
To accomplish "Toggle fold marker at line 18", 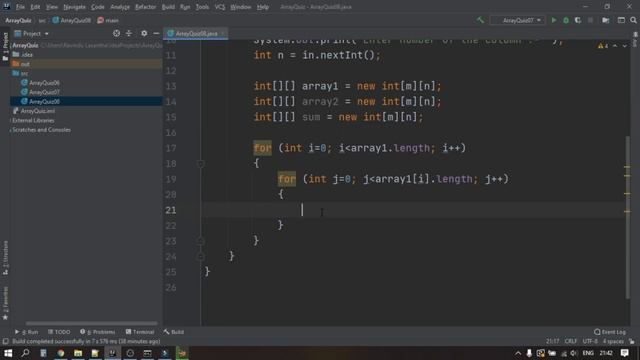I will [x=200, y=164].
